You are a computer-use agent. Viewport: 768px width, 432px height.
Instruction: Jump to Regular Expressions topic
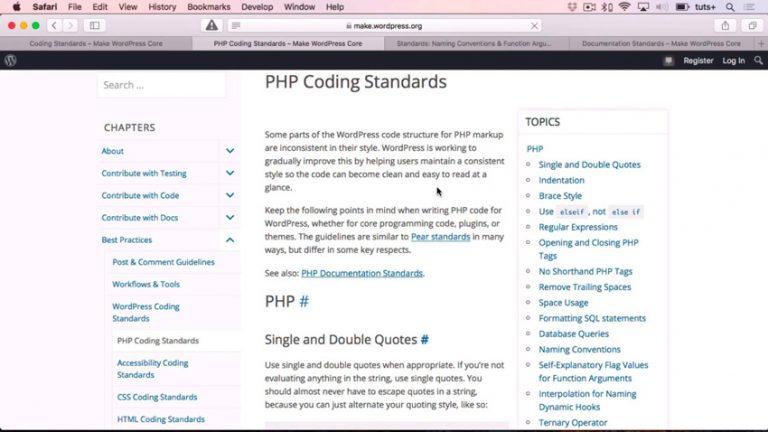pyautogui.click(x=578, y=227)
